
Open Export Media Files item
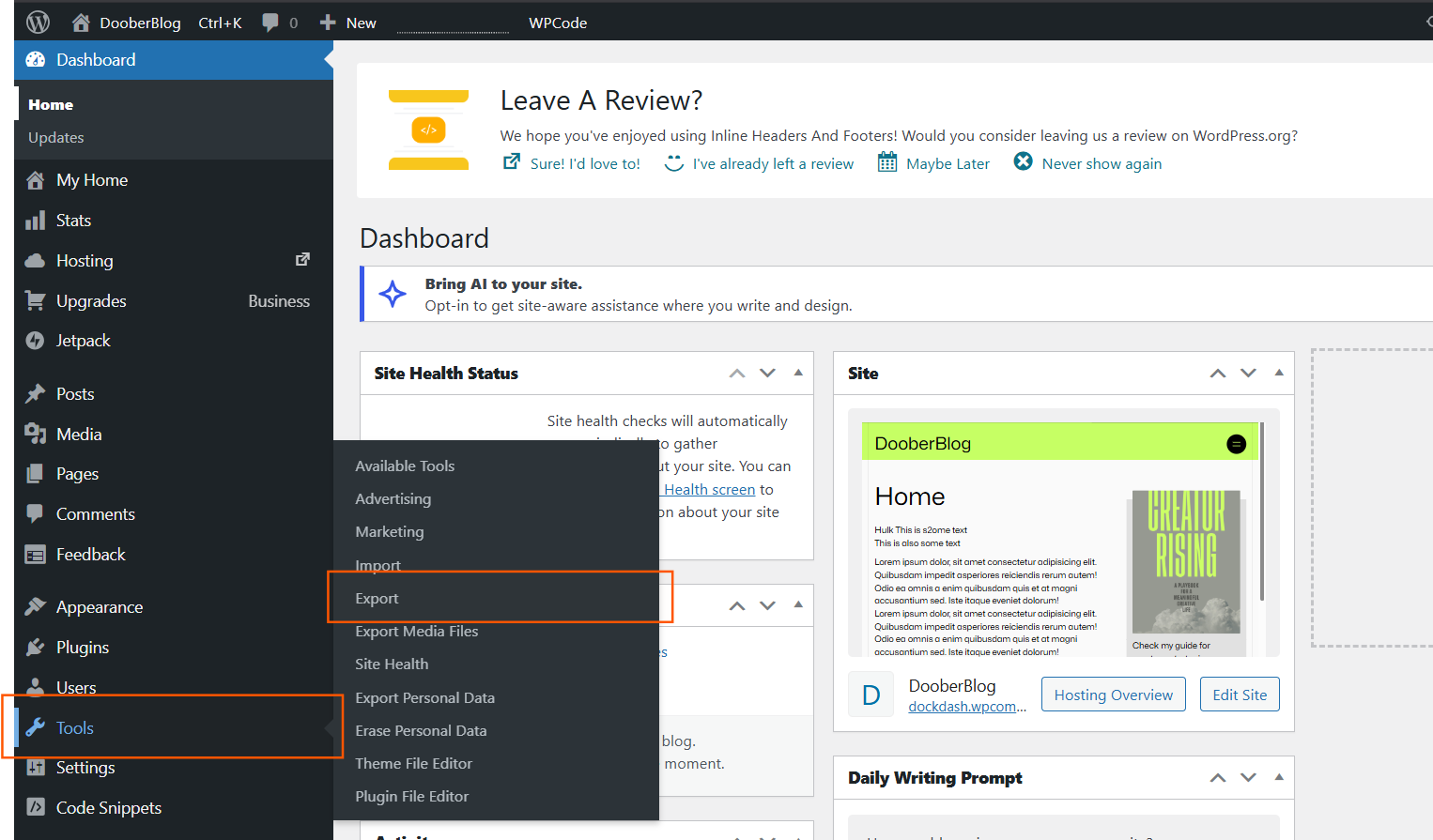[417, 632]
